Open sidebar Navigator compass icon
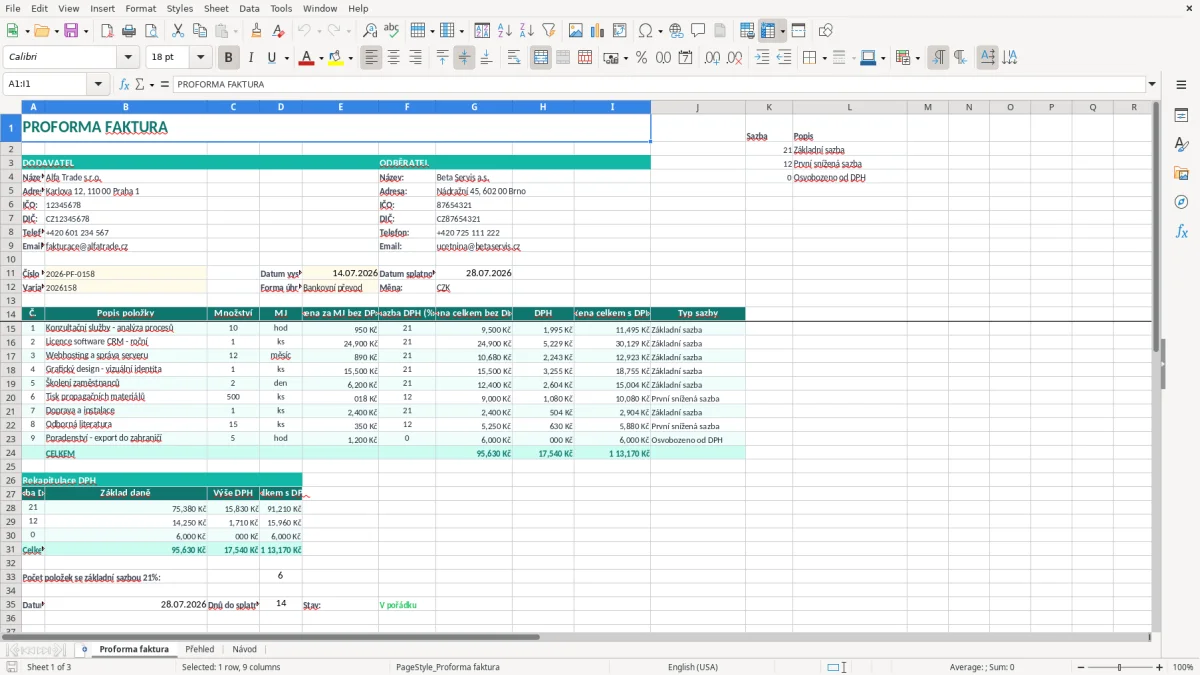 coord(1181,202)
